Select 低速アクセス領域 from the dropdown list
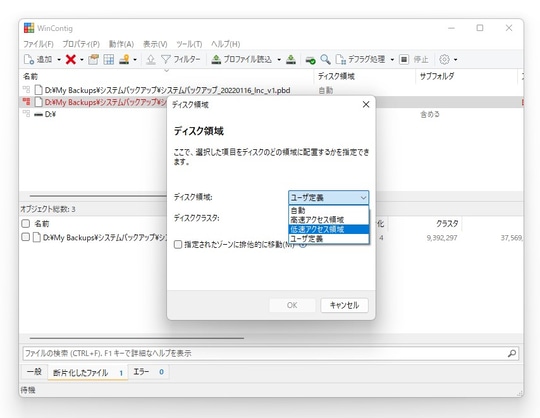This screenshot has height=418, width=540. 329,229
